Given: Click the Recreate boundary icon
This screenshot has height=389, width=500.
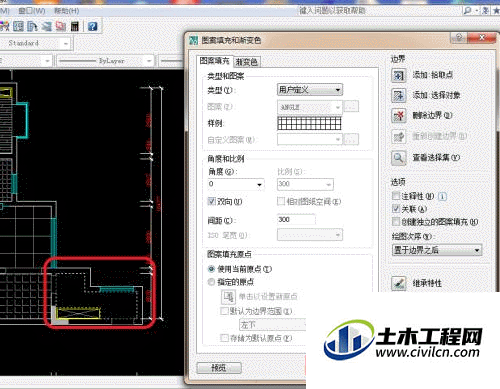Looking at the screenshot, I should (398, 137).
